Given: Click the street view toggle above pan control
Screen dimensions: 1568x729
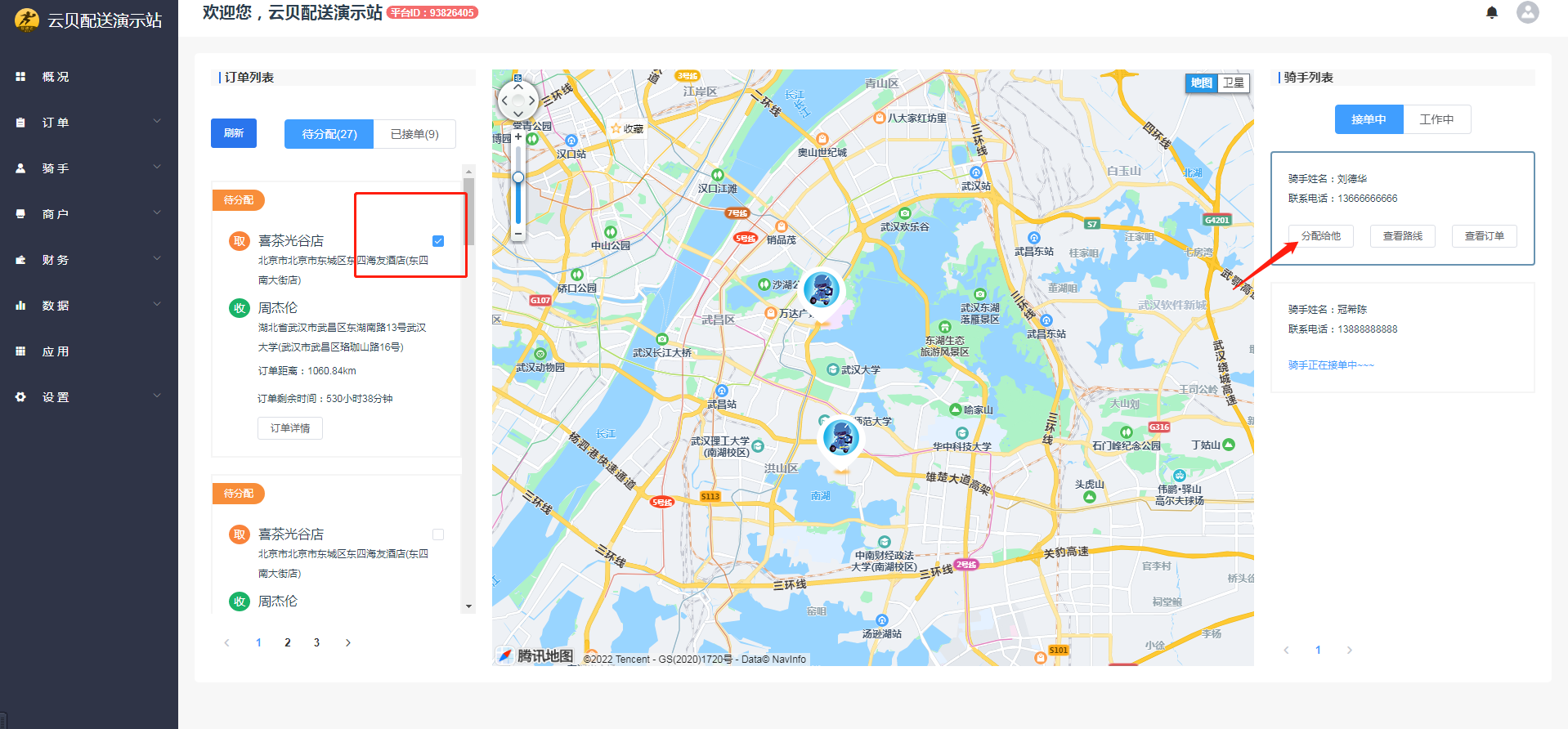Looking at the screenshot, I should point(517,78).
